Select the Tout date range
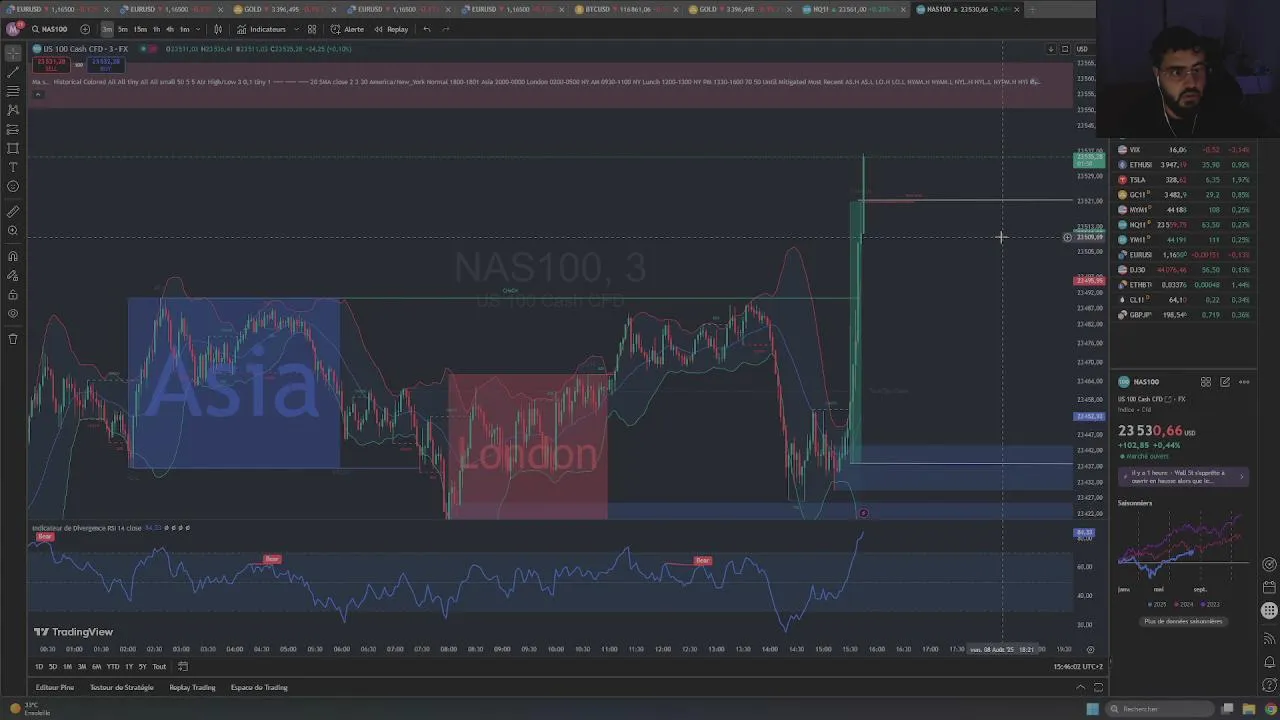Screen dimensions: 1280x720 [159, 667]
